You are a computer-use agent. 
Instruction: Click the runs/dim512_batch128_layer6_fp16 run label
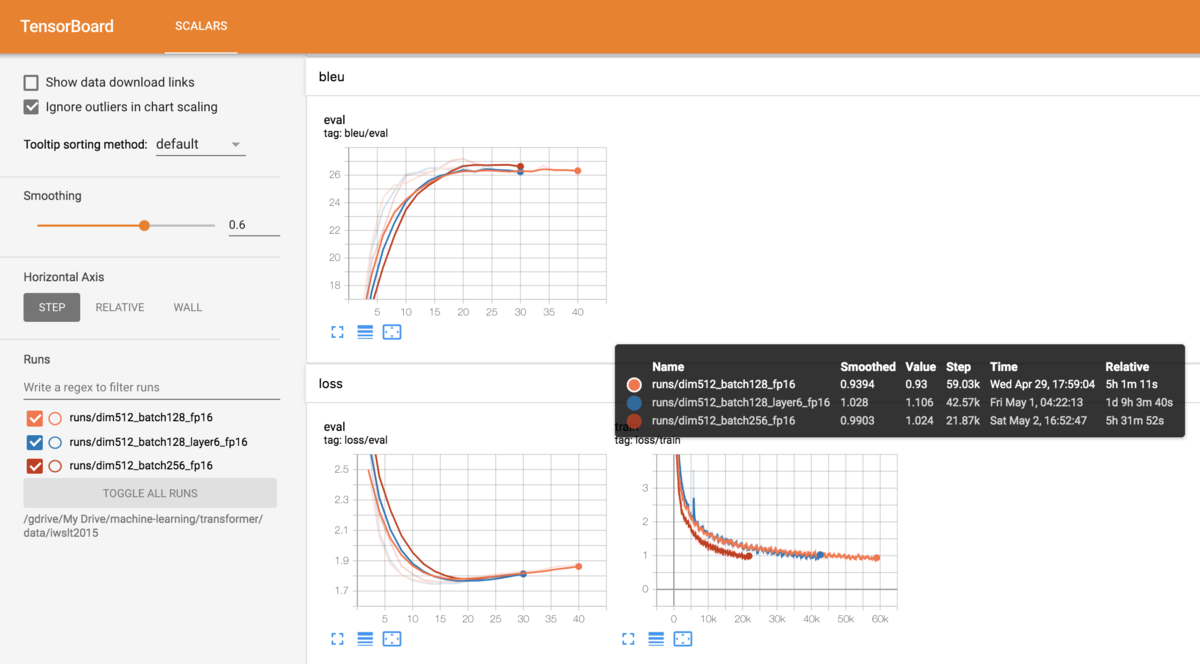(158, 442)
